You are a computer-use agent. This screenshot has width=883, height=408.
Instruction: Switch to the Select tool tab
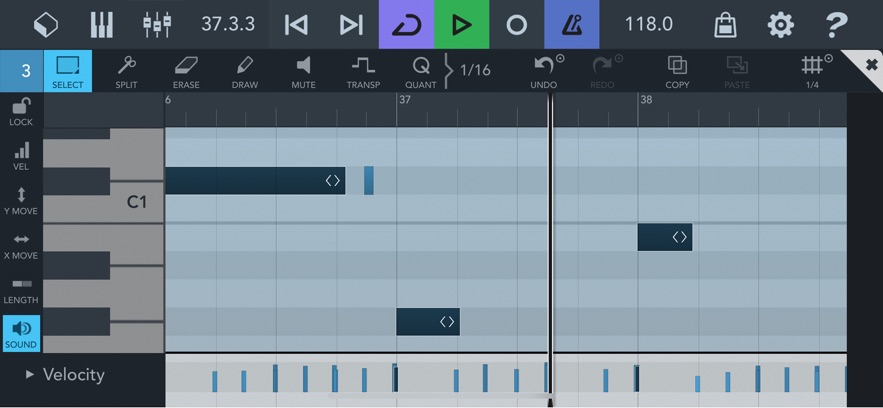pyautogui.click(x=68, y=71)
